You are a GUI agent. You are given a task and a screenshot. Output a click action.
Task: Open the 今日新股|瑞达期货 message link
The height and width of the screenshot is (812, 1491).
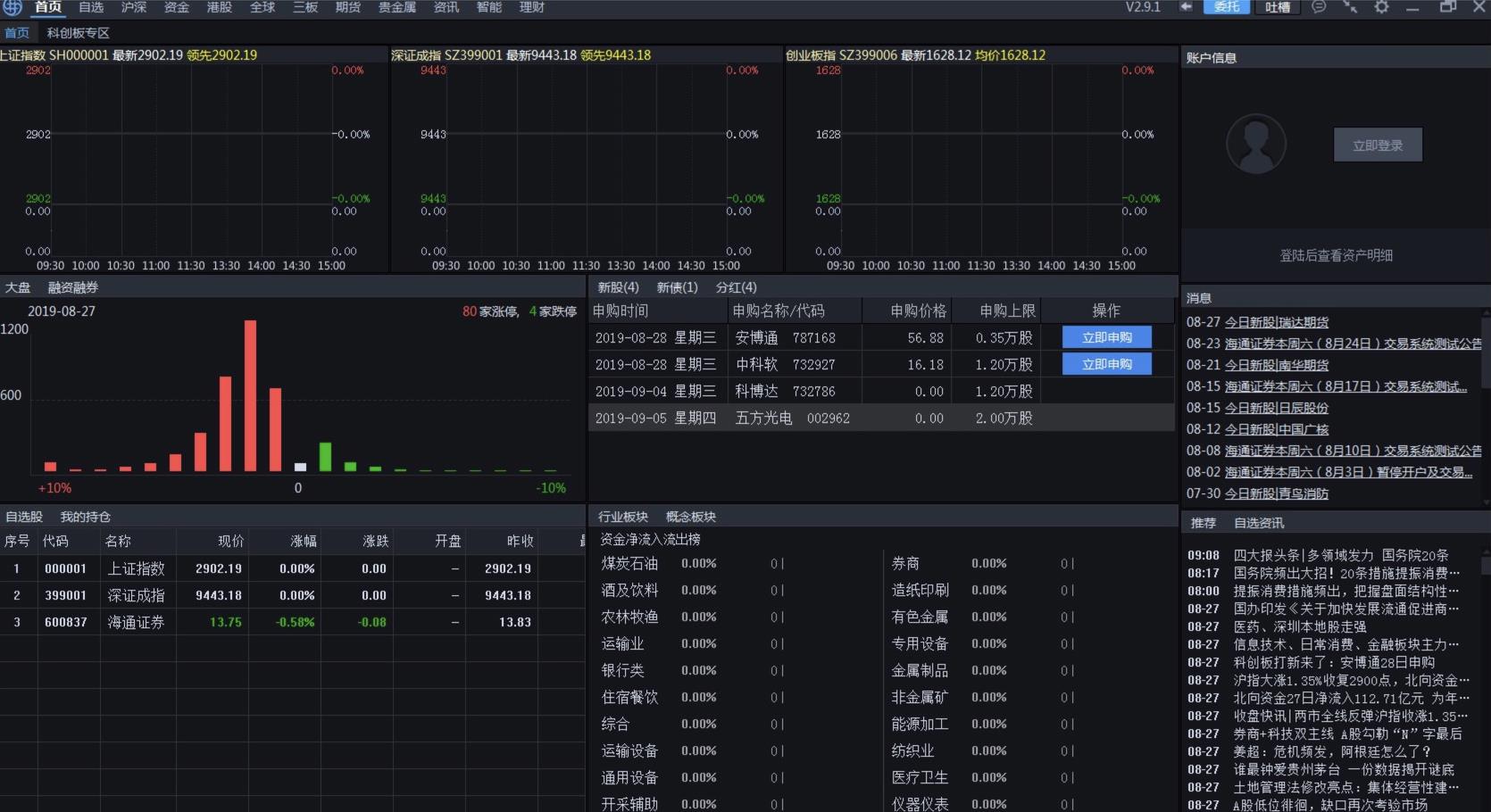click(x=1276, y=322)
